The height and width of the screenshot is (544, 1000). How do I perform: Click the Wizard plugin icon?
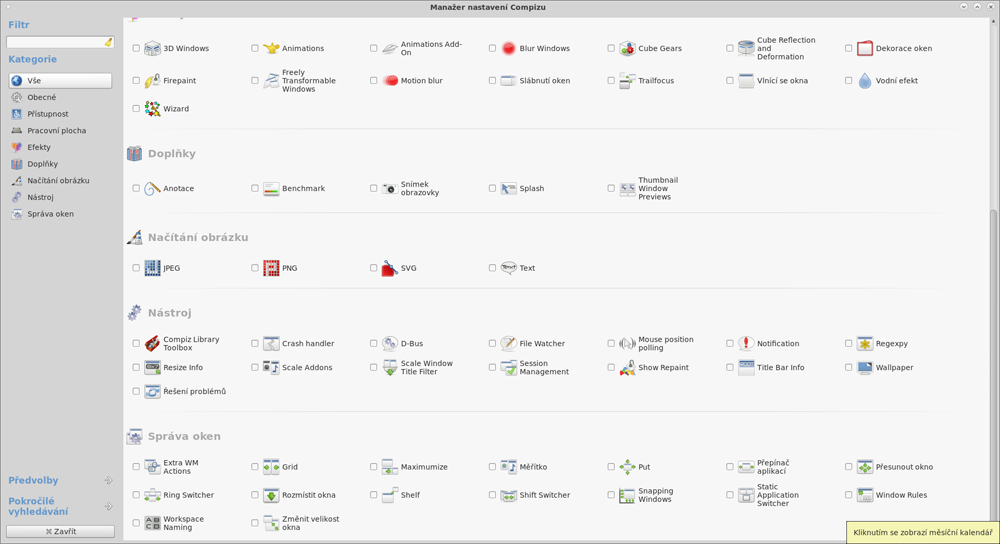(x=152, y=109)
